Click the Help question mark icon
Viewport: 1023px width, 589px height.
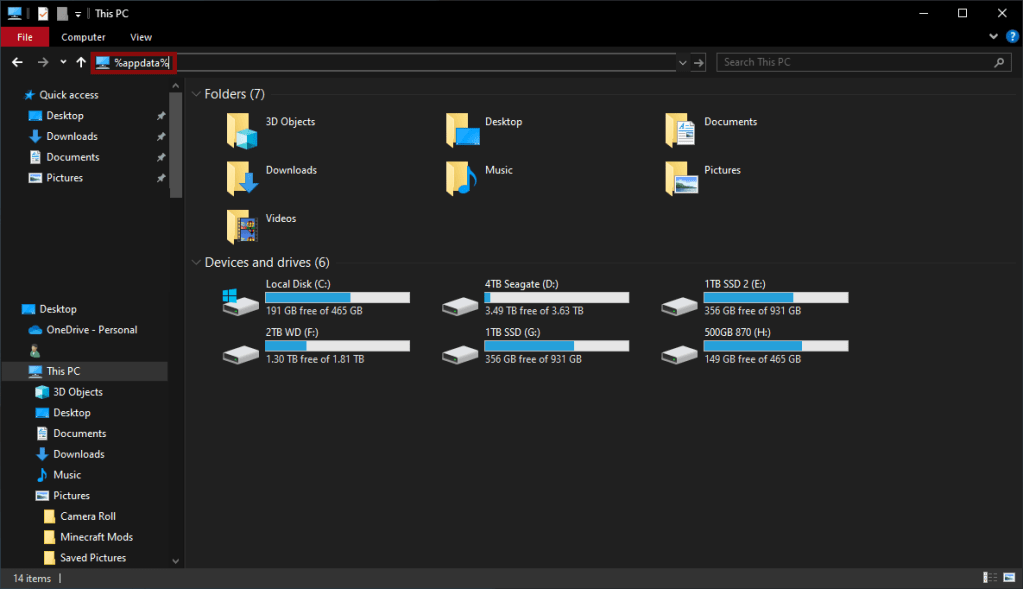(x=1011, y=37)
